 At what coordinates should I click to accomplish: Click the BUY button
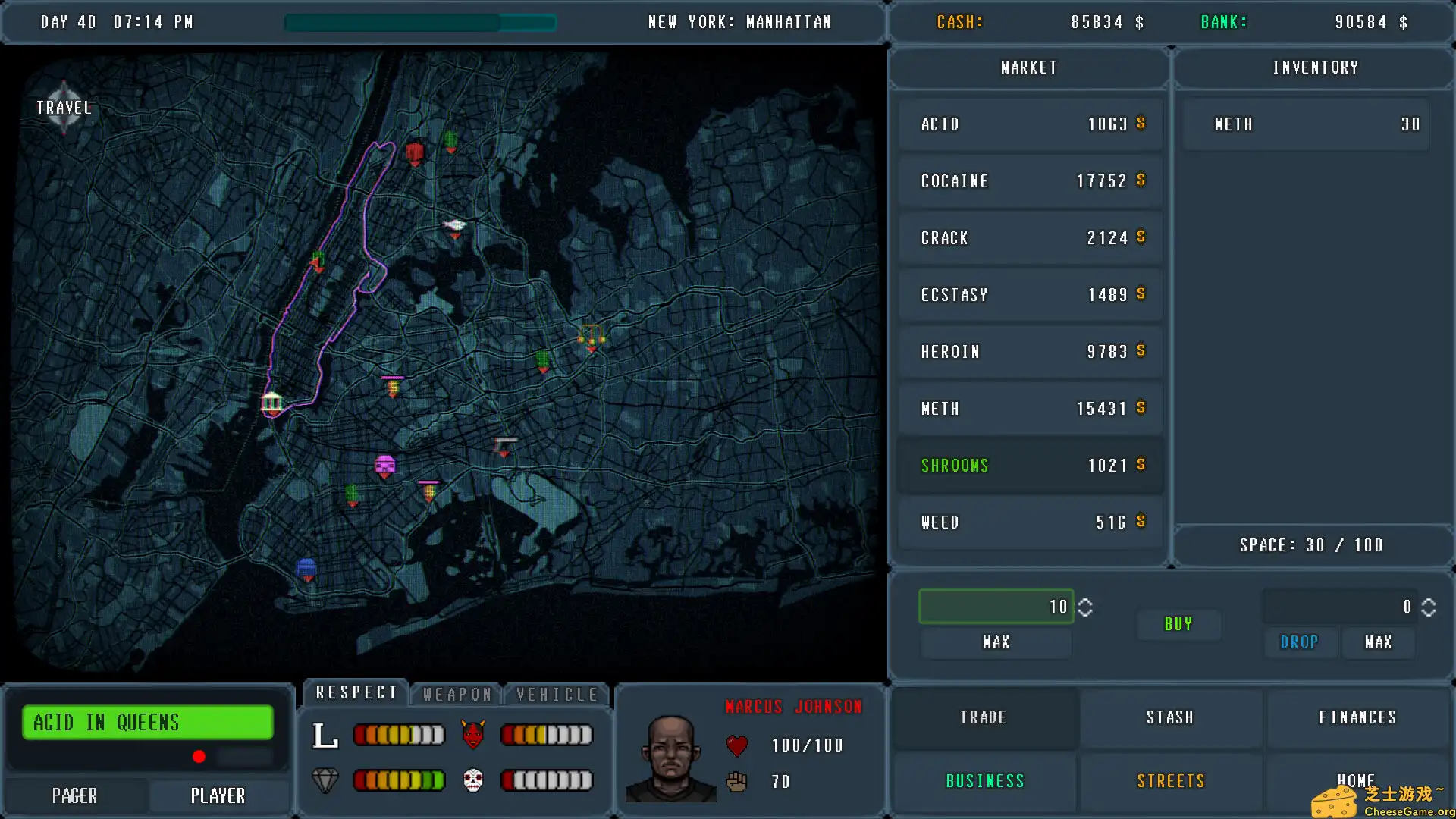1178,624
